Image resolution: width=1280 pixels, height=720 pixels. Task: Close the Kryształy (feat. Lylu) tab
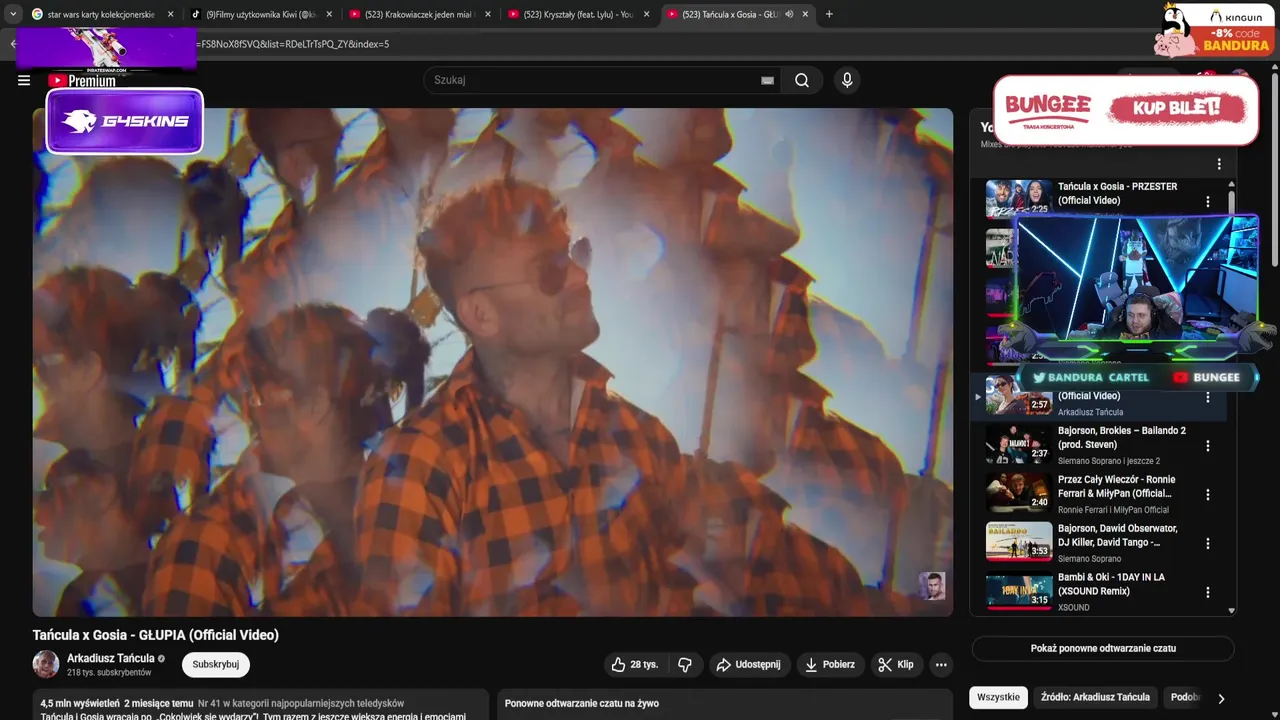(647, 14)
